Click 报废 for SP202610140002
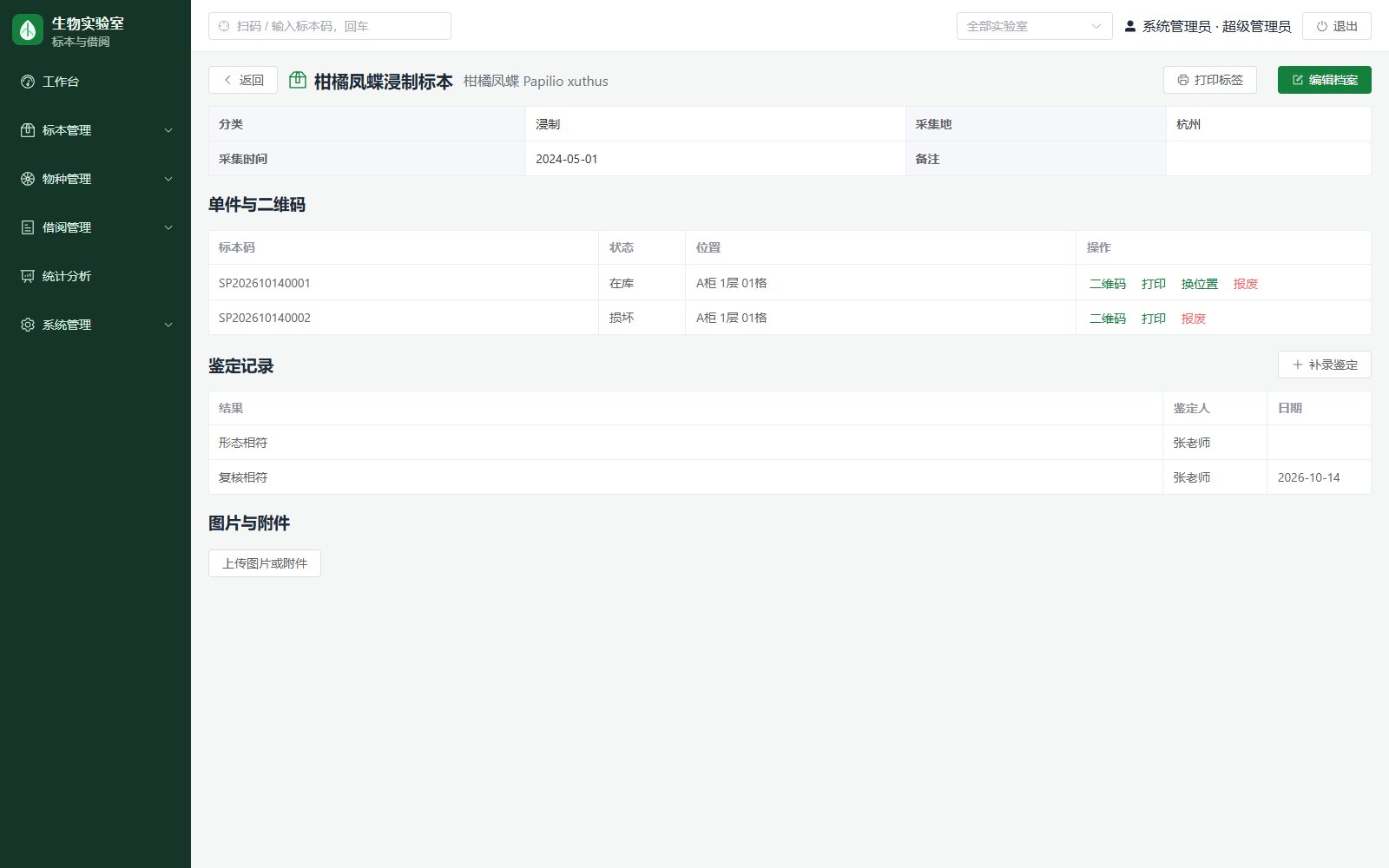The width and height of the screenshot is (1389, 868). (x=1194, y=319)
